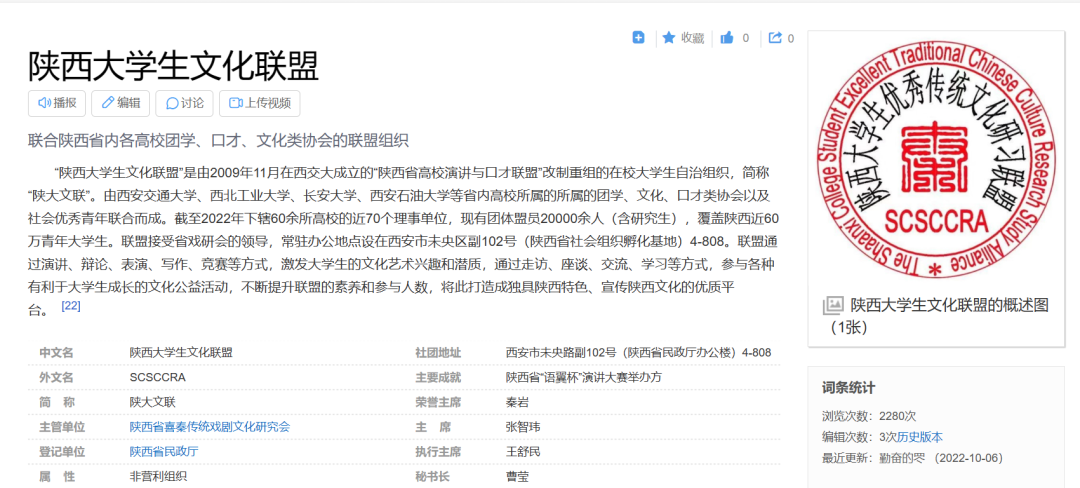Click the 主要成就 value 语翼杯 text

584,377
